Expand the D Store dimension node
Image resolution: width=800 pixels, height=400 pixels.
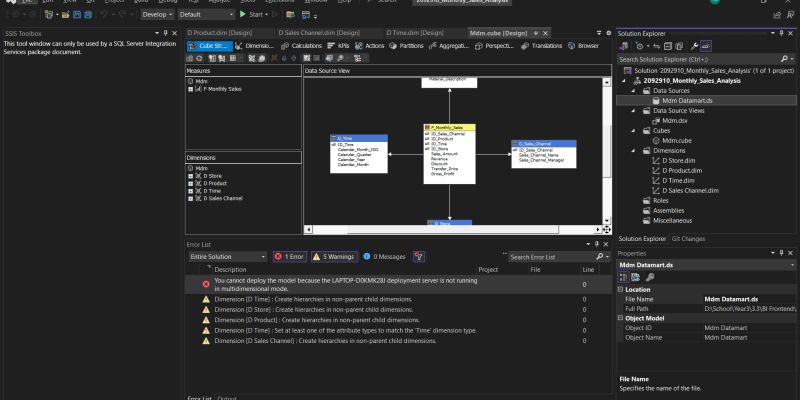pyautogui.click(x=190, y=176)
